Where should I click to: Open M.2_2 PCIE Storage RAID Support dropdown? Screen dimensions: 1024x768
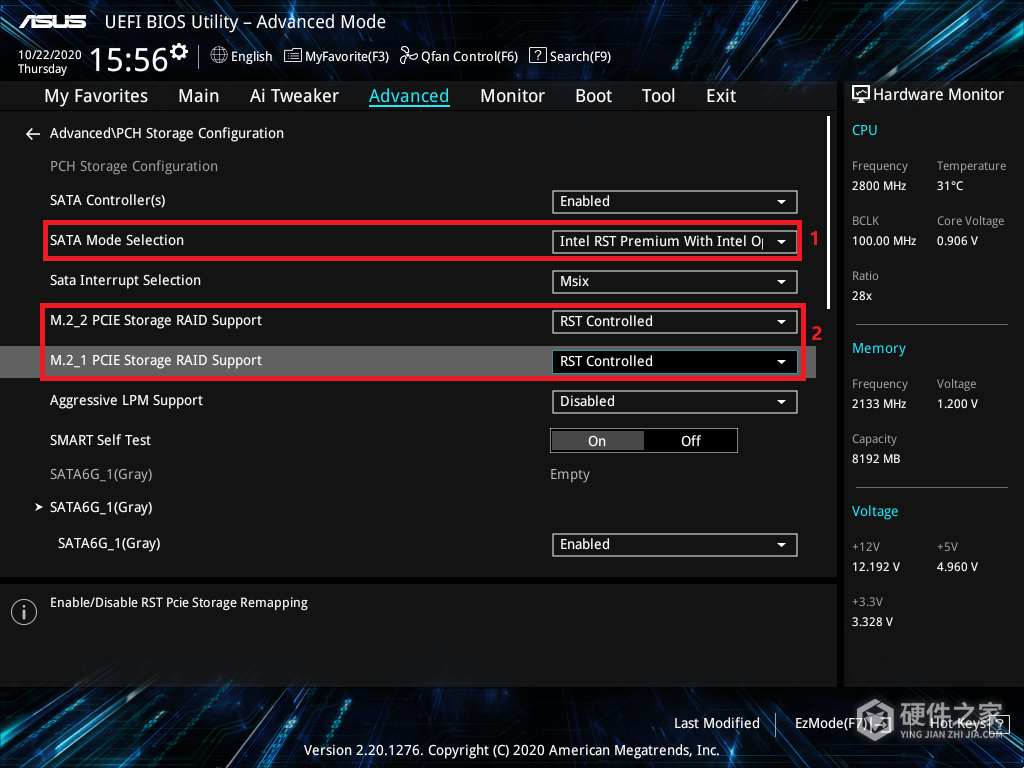click(x=675, y=321)
